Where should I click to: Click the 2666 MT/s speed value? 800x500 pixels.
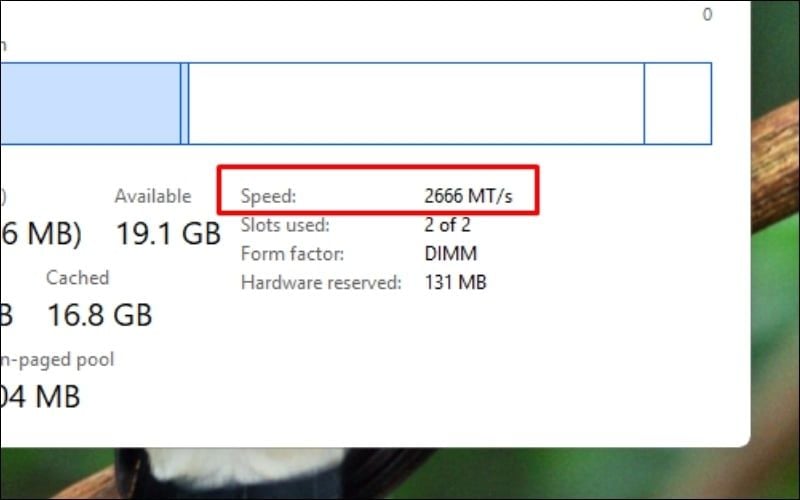pyautogui.click(x=468, y=196)
